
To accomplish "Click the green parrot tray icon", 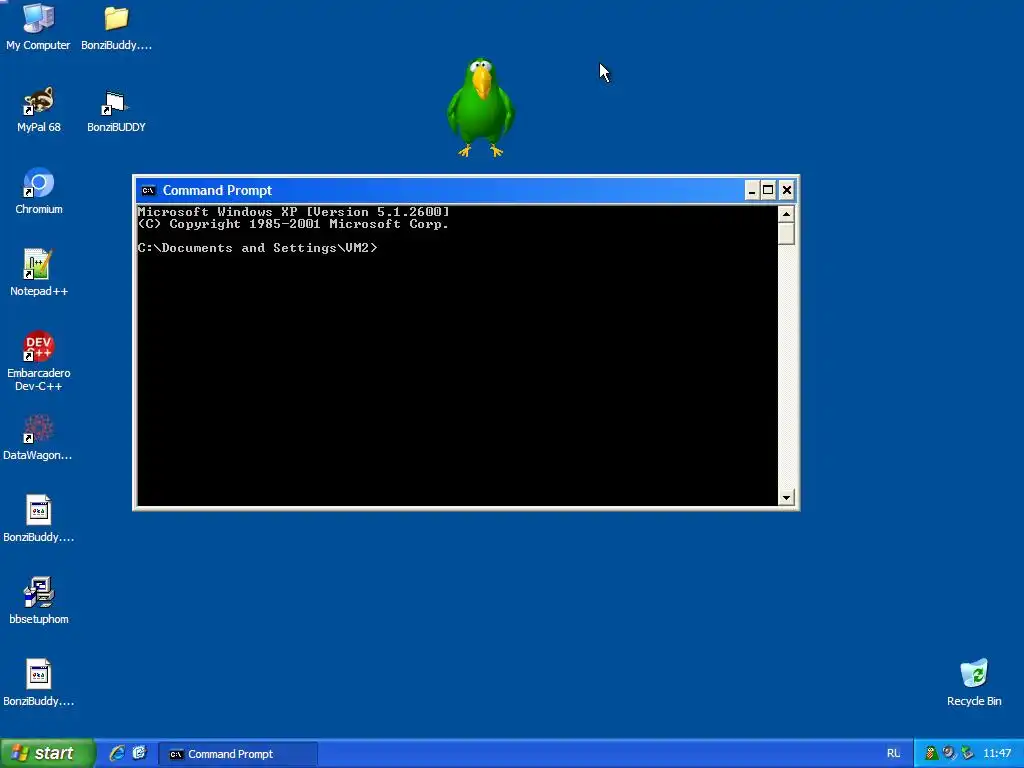I will (931, 753).
